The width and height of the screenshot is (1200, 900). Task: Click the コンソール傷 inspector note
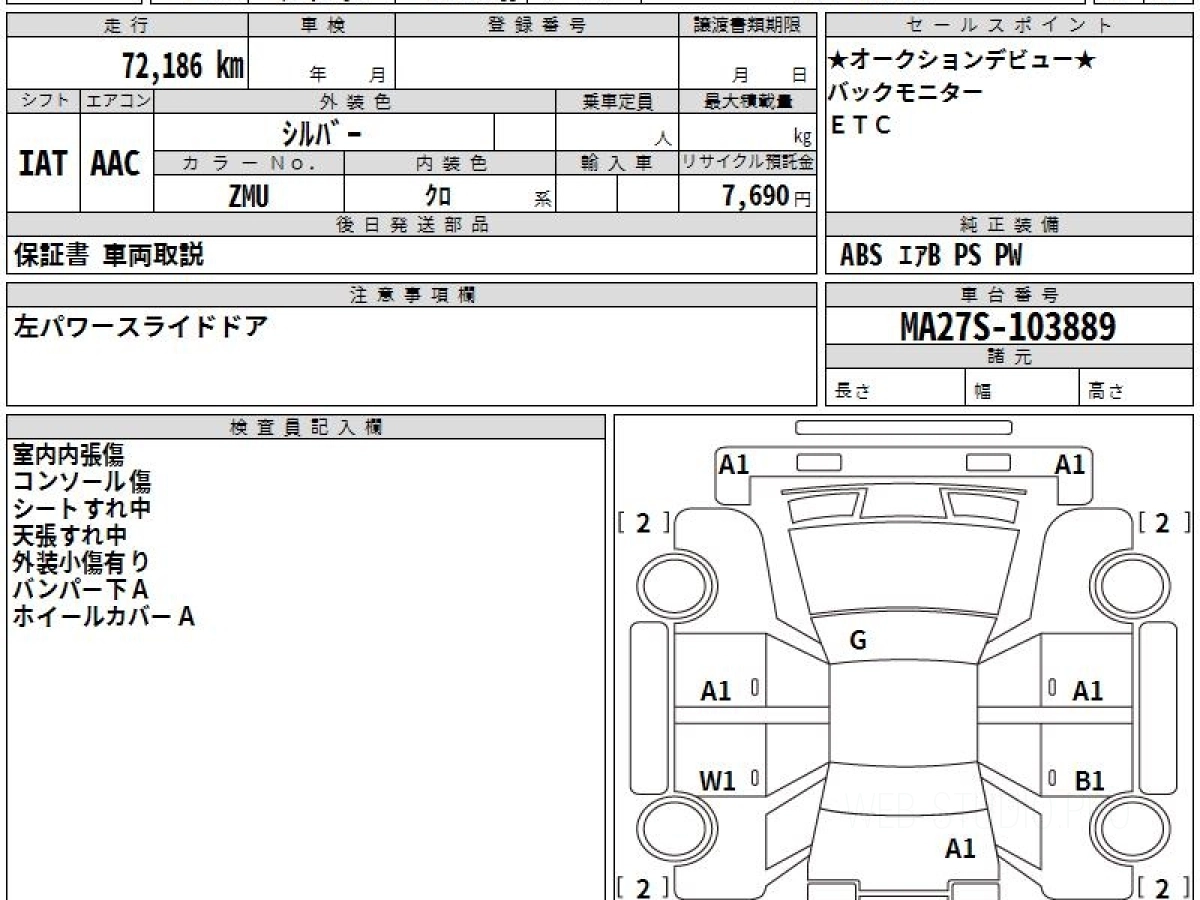[82, 482]
